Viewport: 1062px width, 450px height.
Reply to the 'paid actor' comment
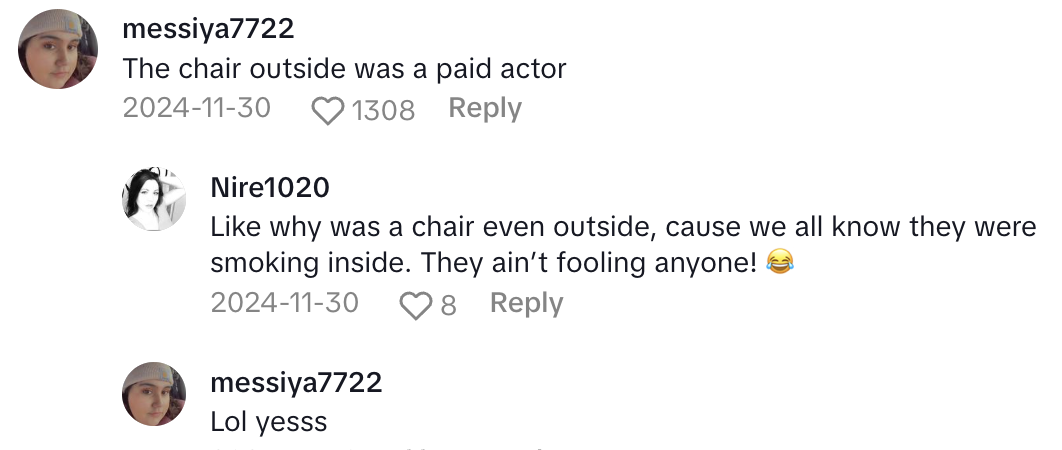[x=484, y=108]
